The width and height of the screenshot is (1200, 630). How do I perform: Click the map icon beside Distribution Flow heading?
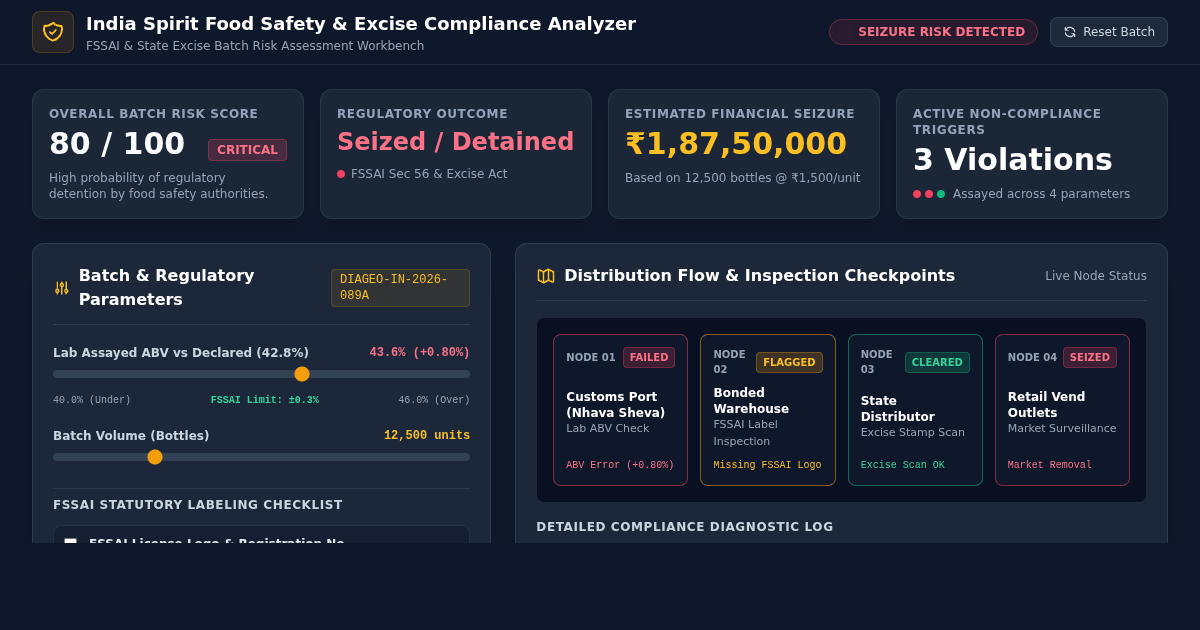[546, 276]
